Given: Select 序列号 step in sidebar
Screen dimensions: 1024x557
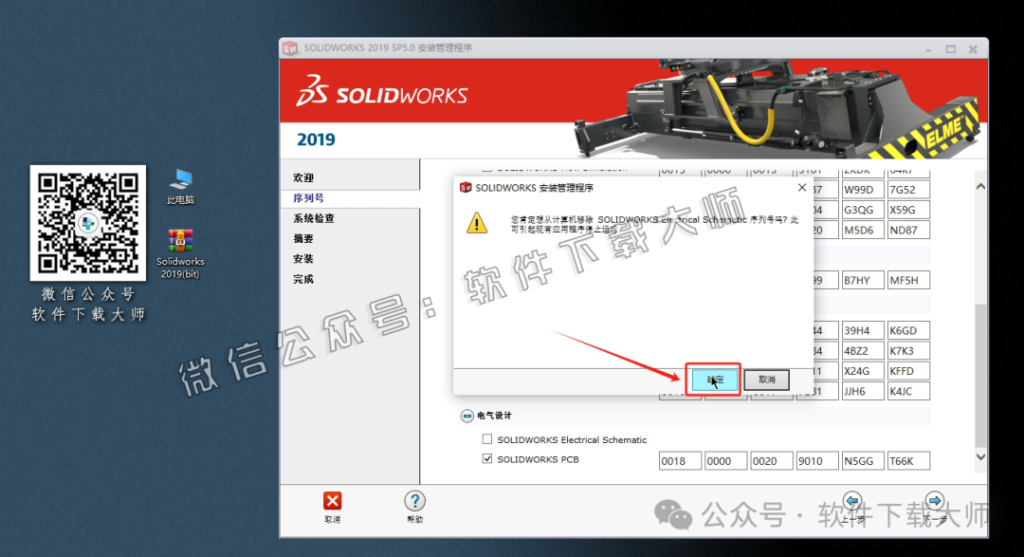Looking at the screenshot, I should point(308,198).
